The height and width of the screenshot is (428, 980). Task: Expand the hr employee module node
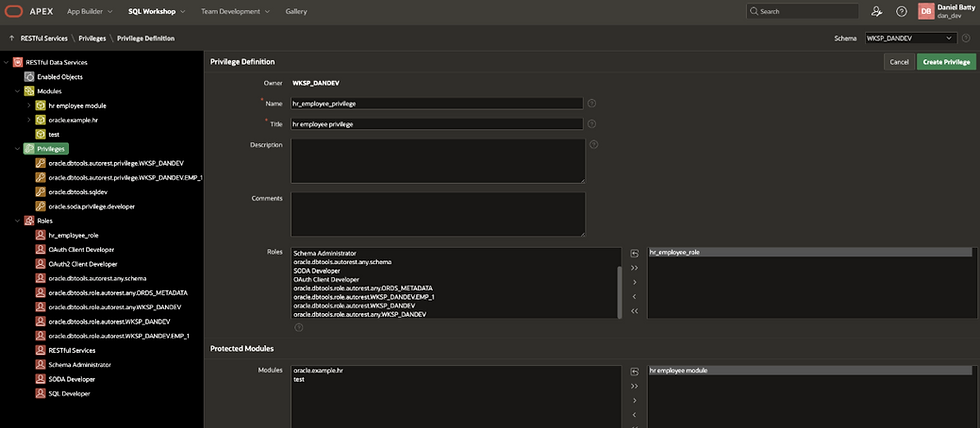point(29,106)
